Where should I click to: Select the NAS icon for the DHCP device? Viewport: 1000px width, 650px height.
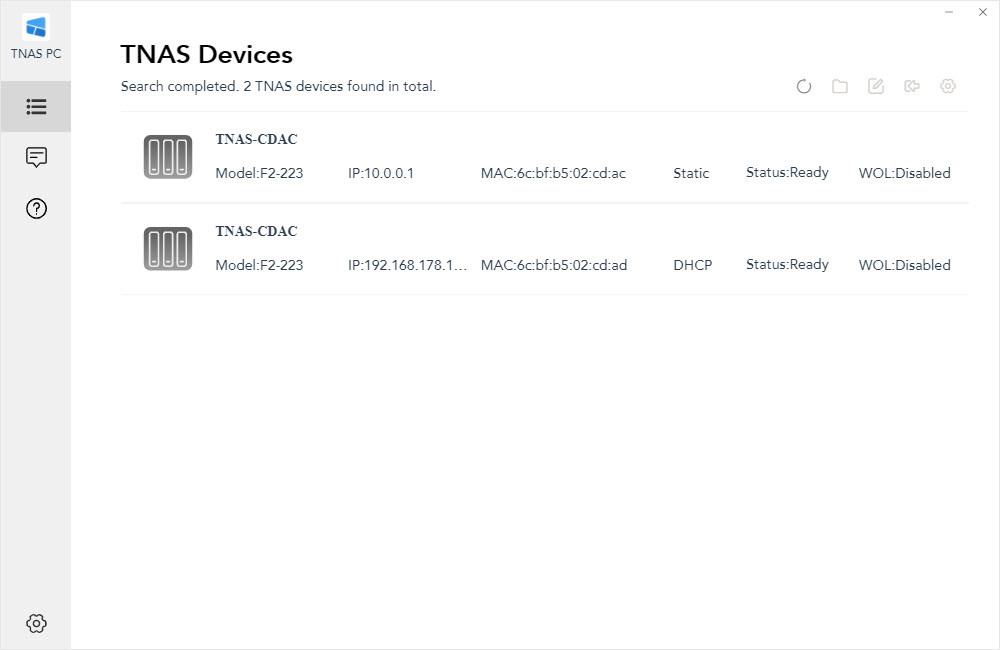(168, 248)
